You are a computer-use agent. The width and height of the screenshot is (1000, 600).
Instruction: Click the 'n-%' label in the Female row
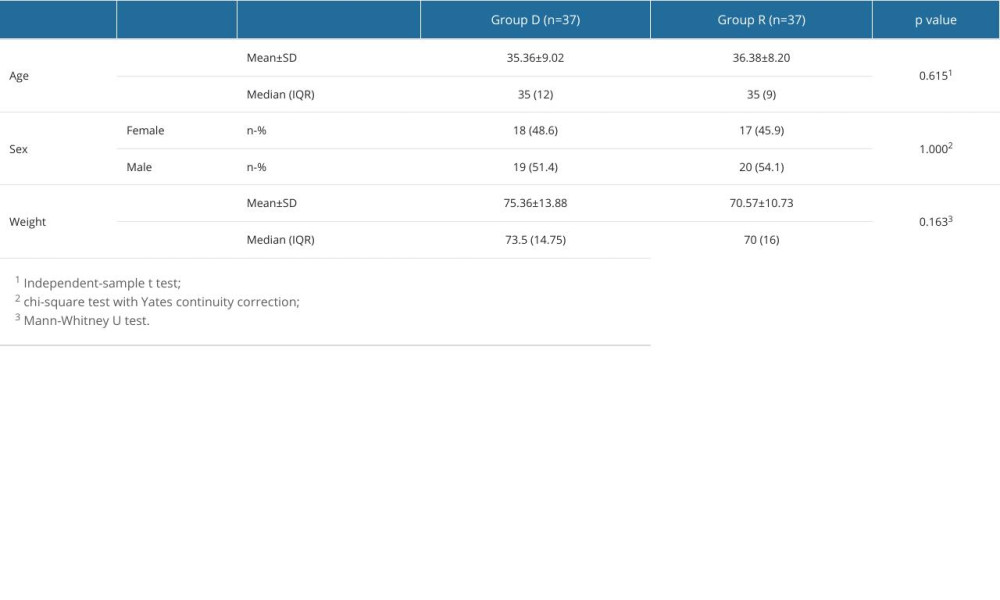256,131
